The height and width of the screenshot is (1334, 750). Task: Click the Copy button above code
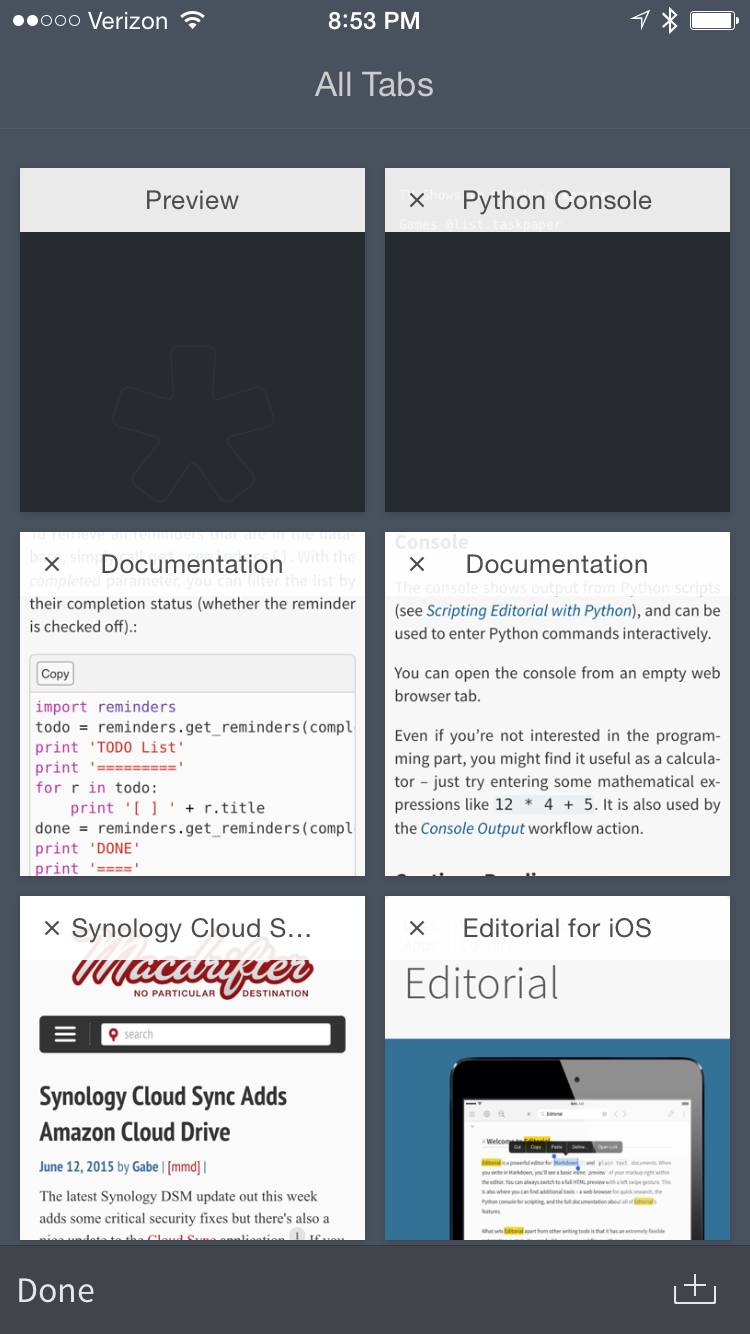pos(55,674)
